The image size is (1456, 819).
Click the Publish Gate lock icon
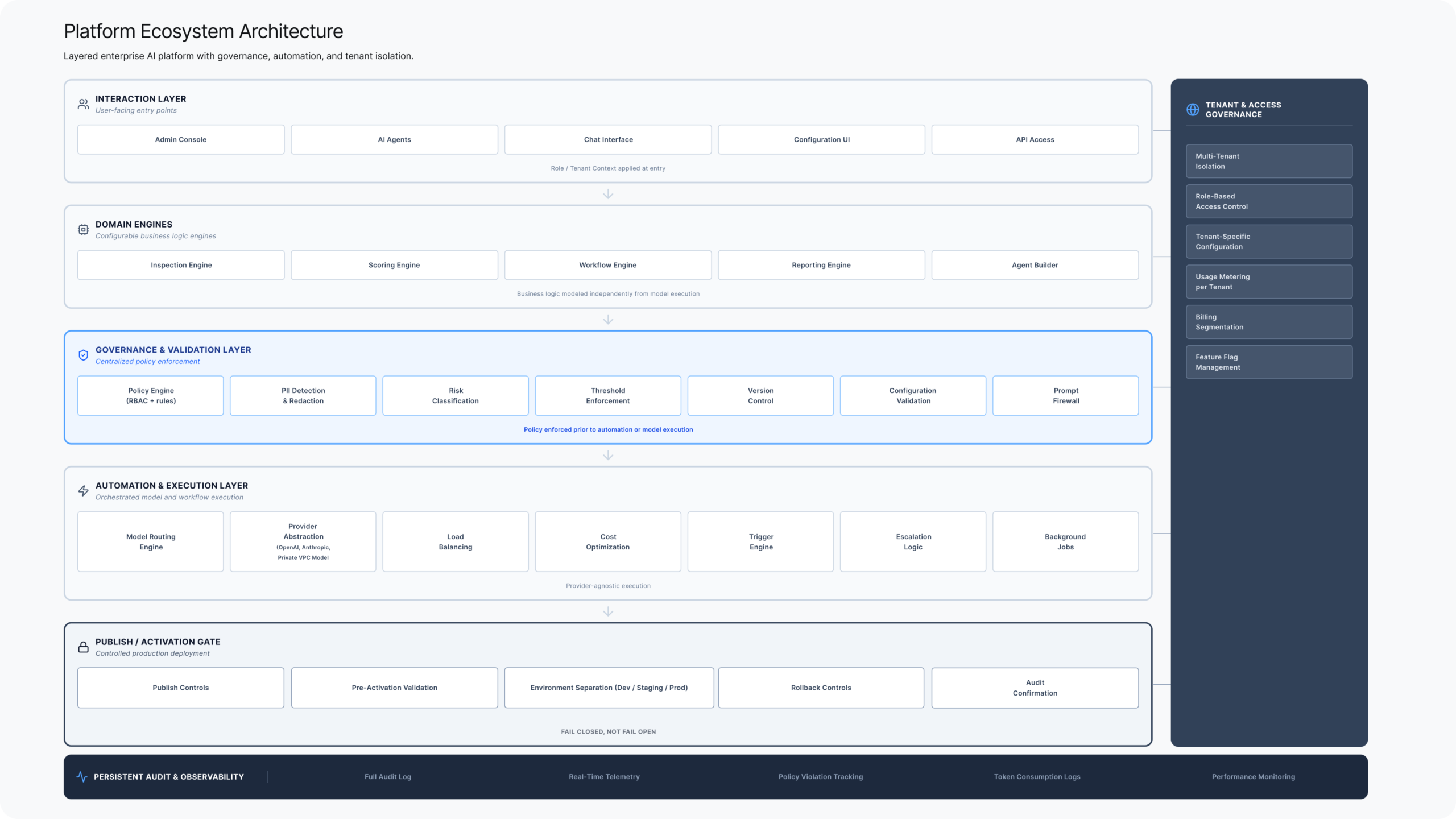click(83, 647)
